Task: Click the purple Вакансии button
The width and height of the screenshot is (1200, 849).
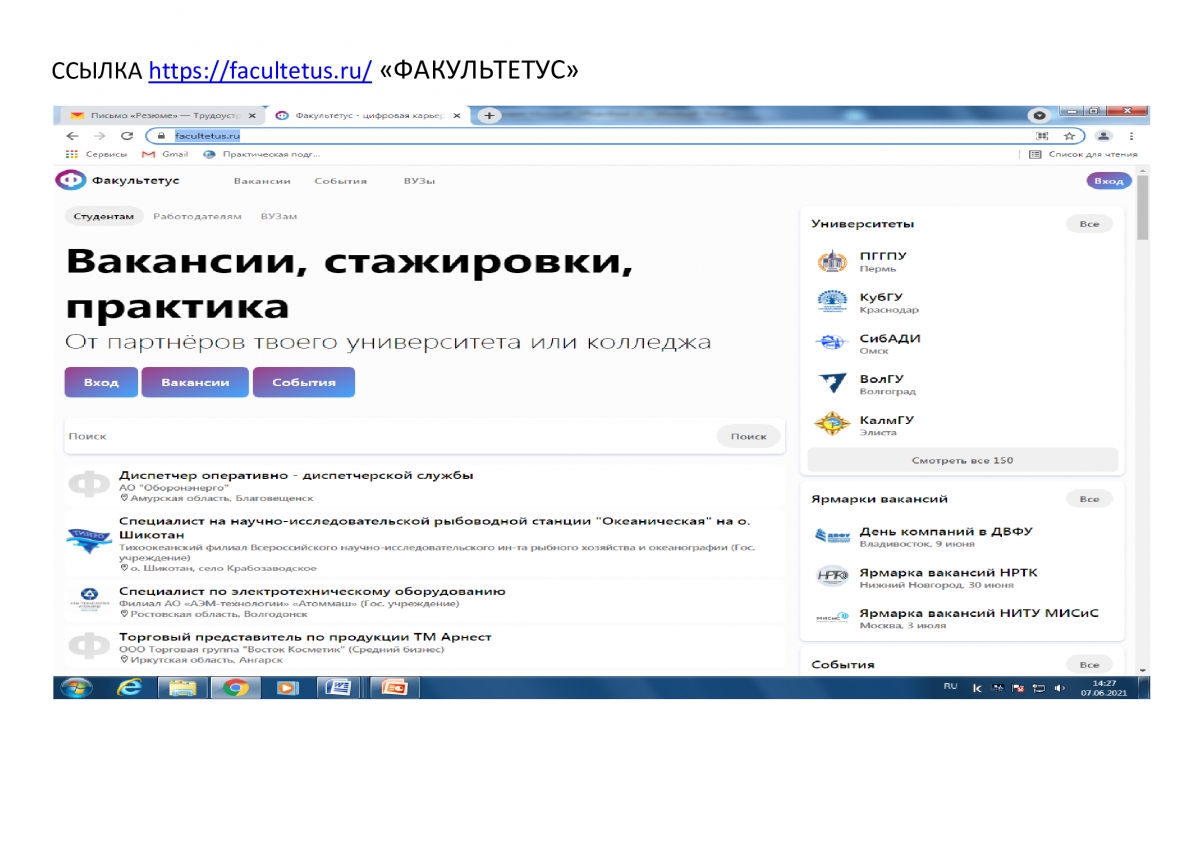Action: coord(195,382)
